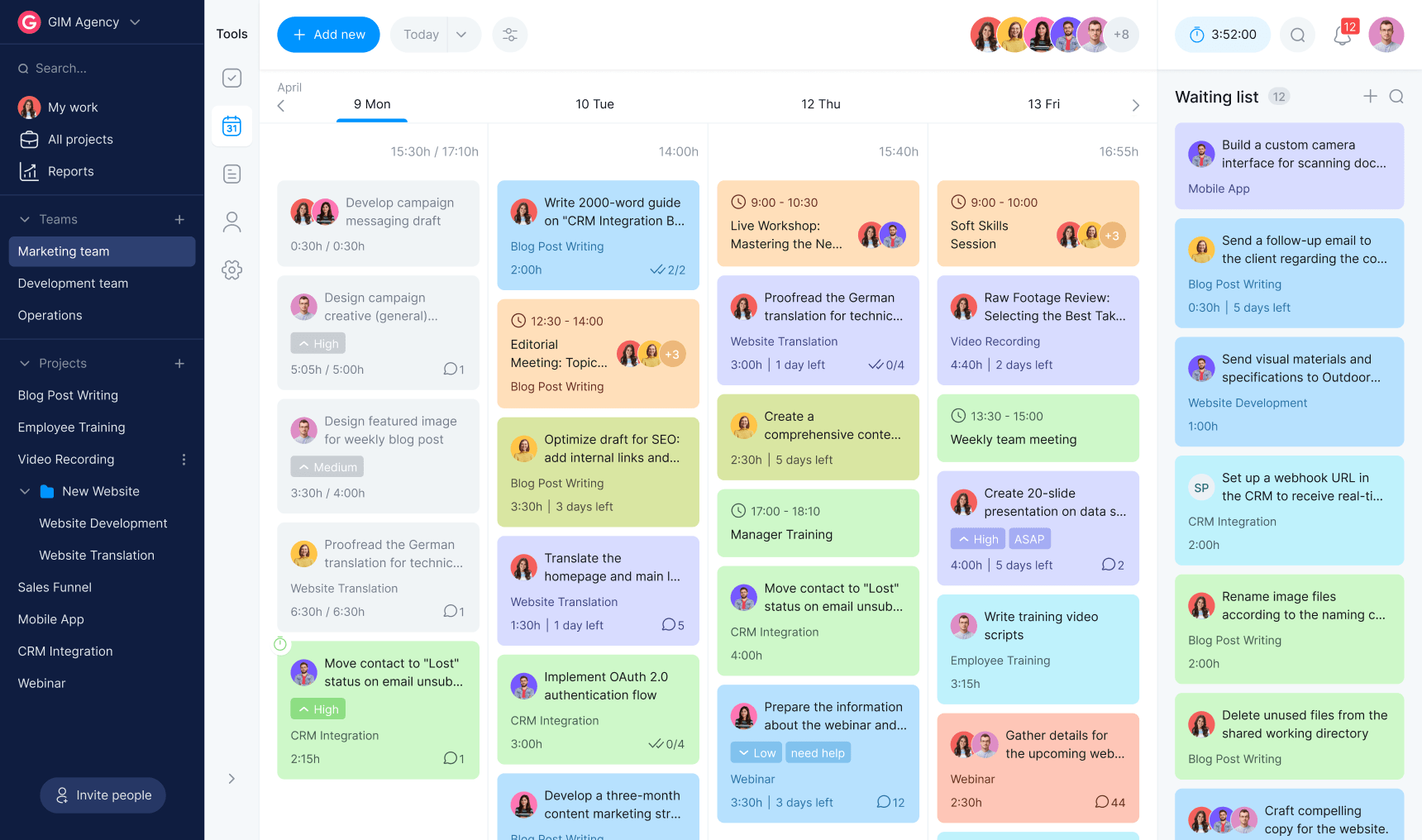The height and width of the screenshot is (840, 1422).
Task: Click the header search icon
Action: [1298, 35]
